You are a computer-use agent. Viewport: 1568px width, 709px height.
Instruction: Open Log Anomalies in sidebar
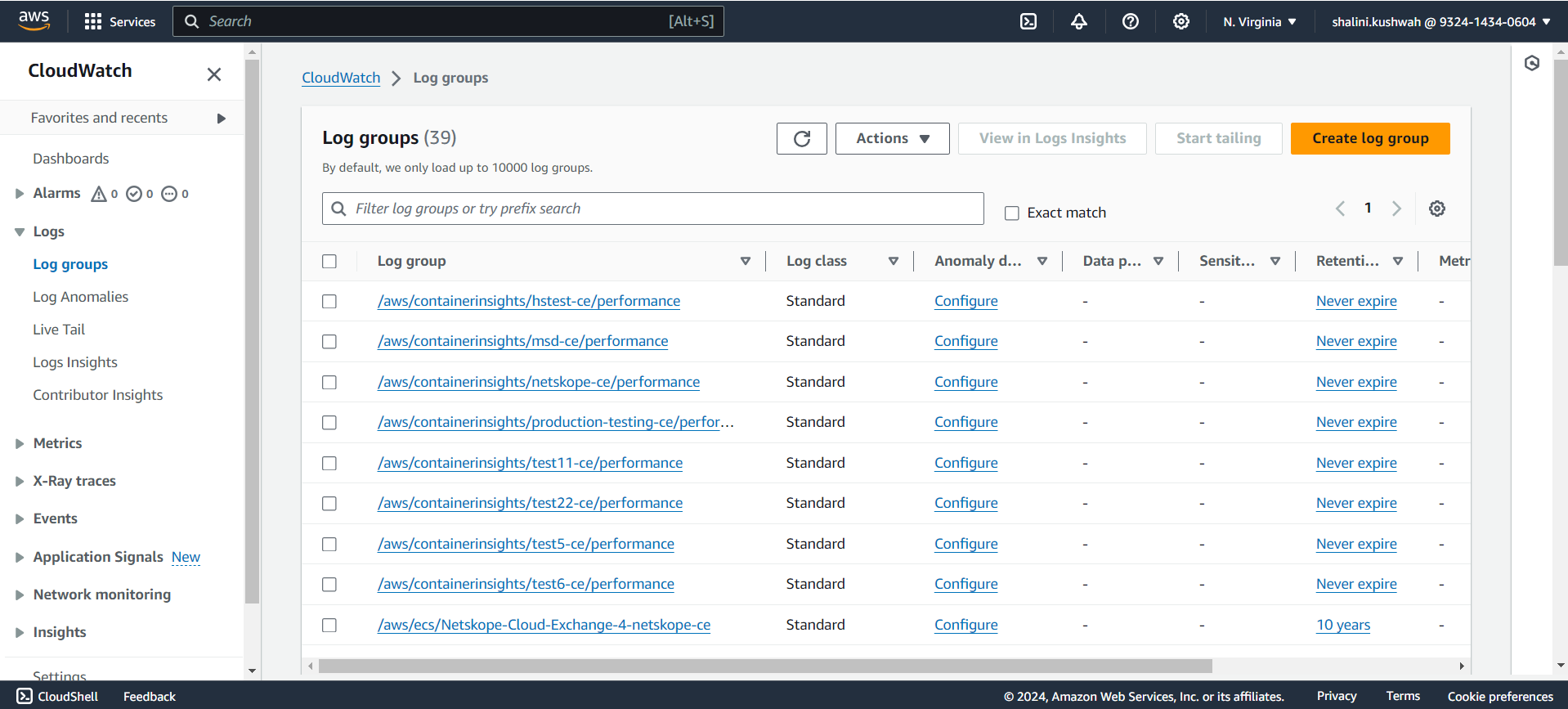pos(80,297)
